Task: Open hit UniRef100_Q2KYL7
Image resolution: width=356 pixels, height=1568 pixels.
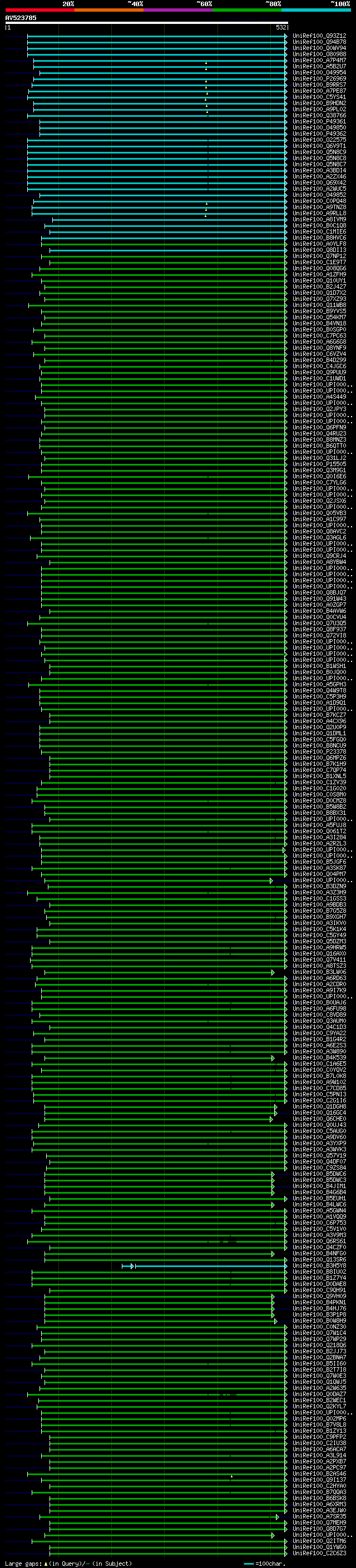Action: pos(319,1407)
